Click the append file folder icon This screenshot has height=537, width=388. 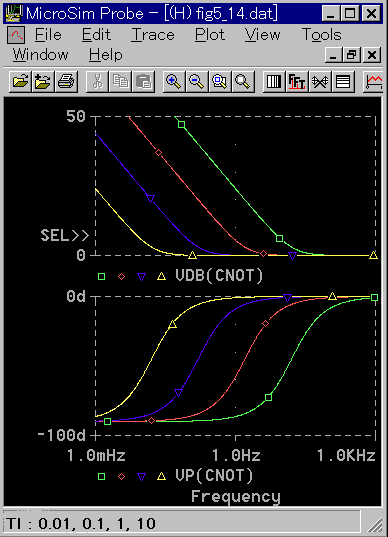click(x=43, y=82)
